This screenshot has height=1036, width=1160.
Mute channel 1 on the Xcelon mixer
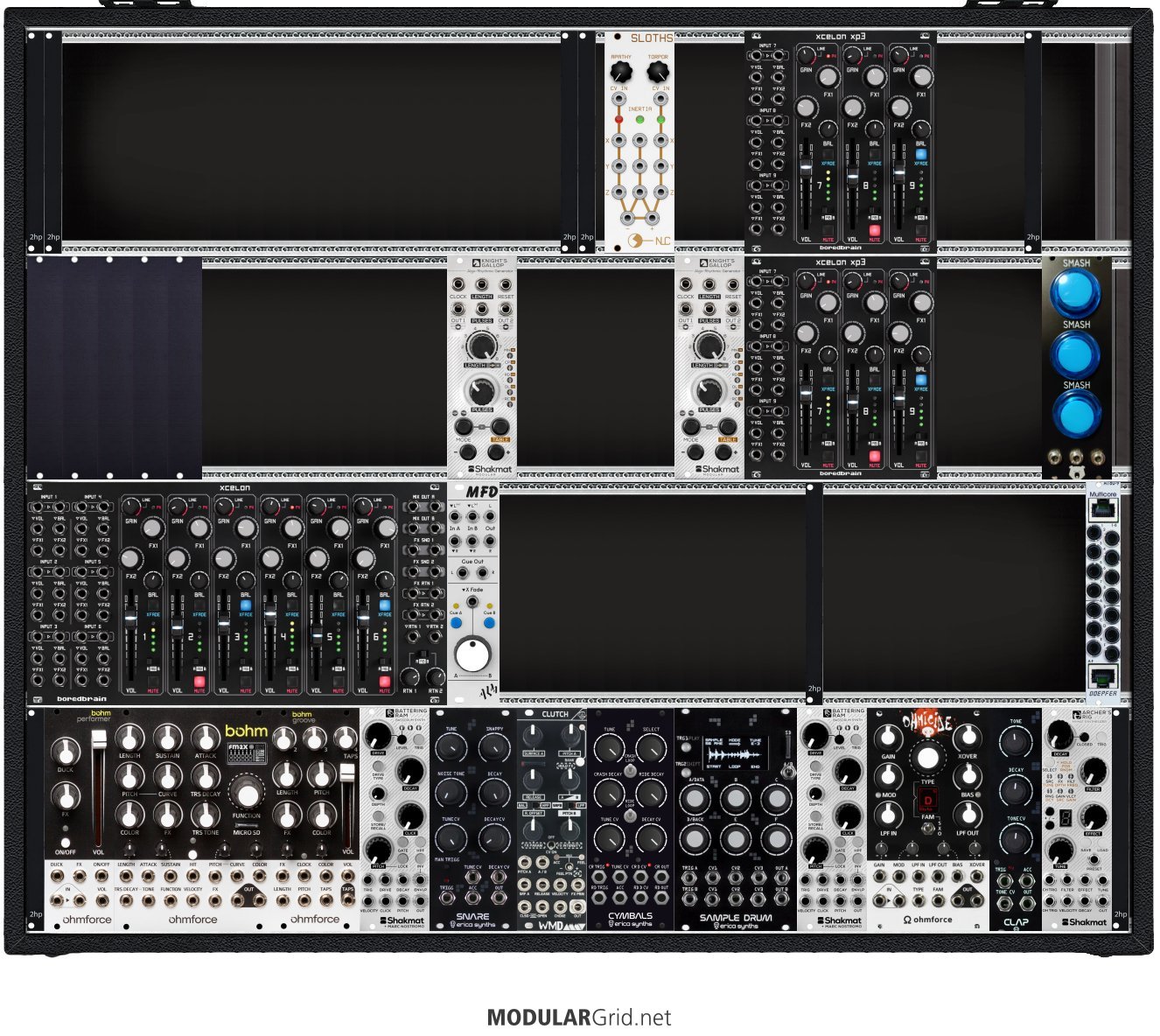[153, 680]
